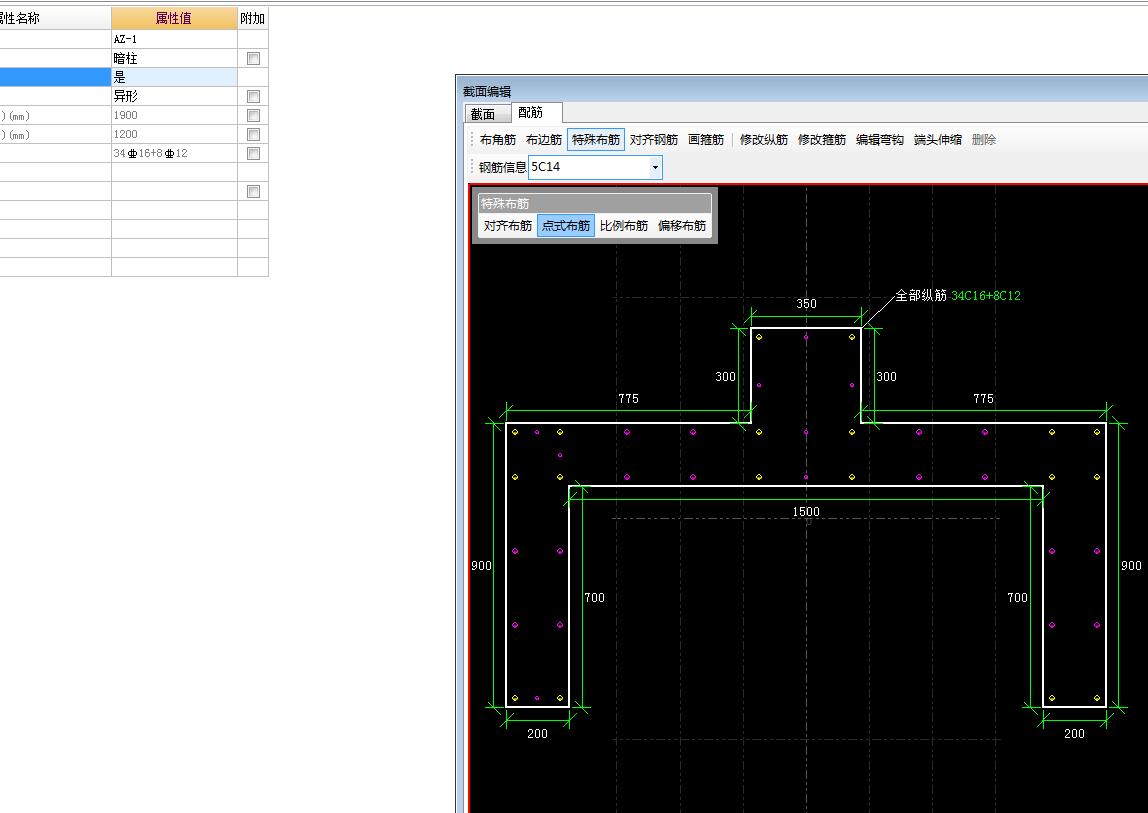The height and width of the screenshot is (813, 1148).
Task: Toggle the 附加 checkbox for 34C16+8C12 row
Action: coord(253,153)
